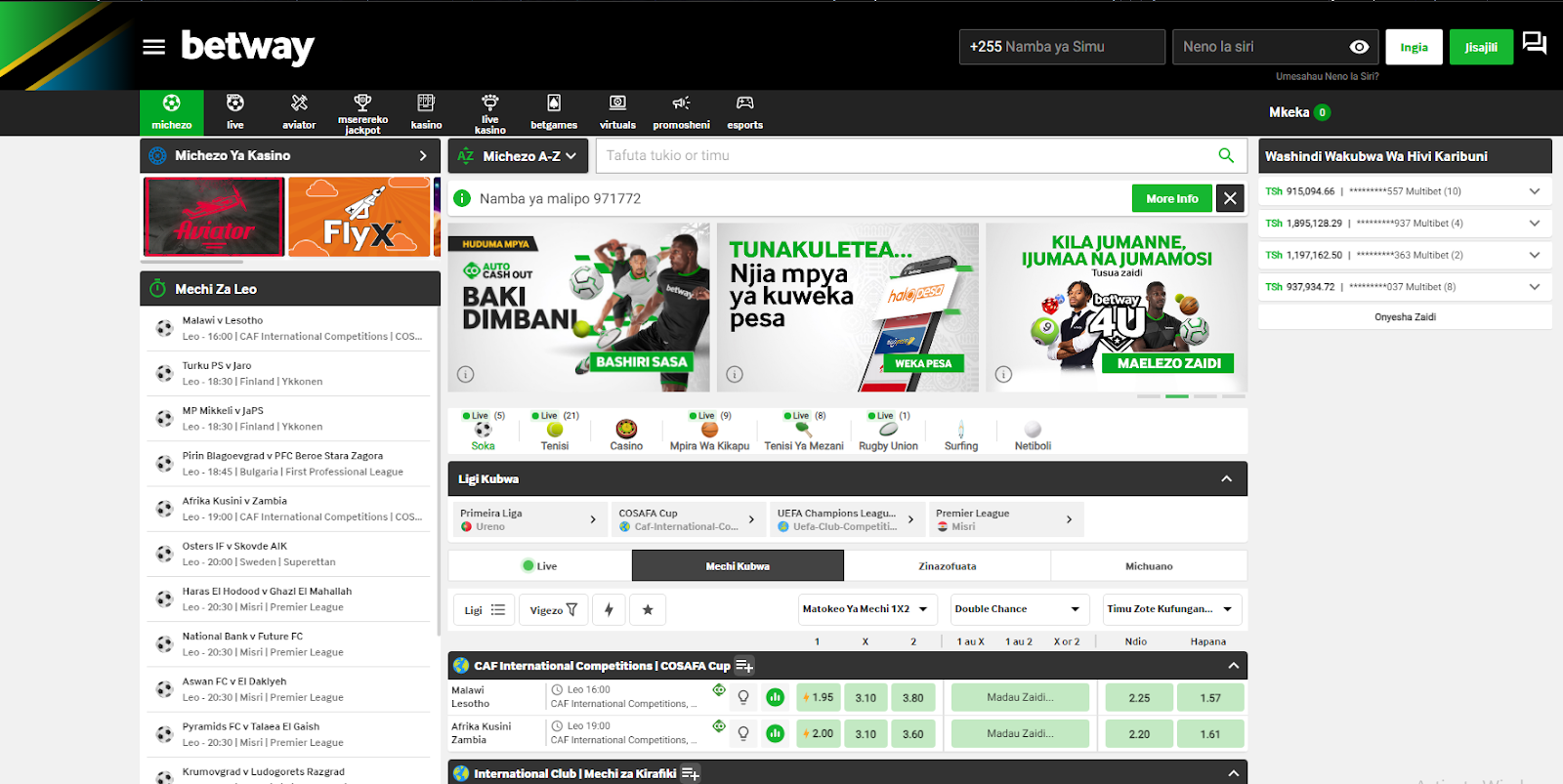This screenshot has width=1563, height=784.
Task: Open the live chat icon
Action: [1535, 44]
